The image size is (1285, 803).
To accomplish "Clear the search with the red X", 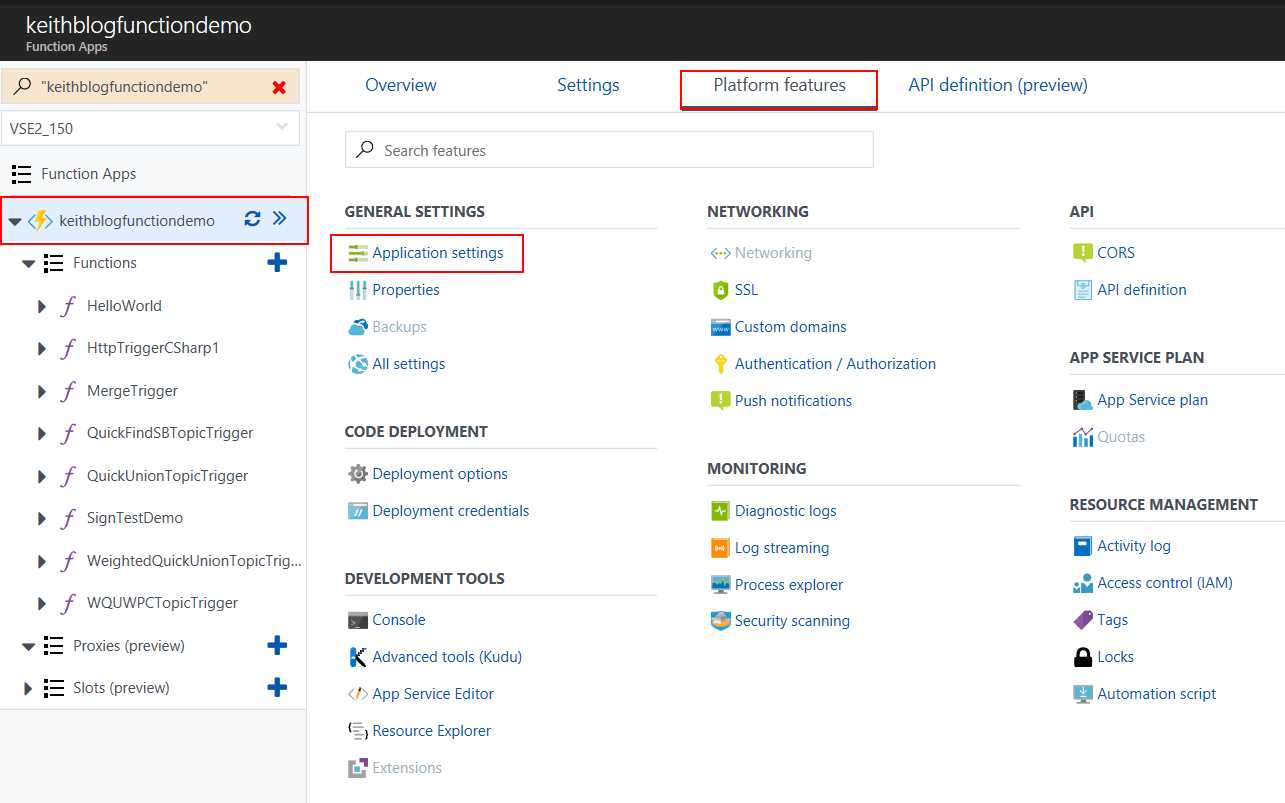I will point(279,88).
